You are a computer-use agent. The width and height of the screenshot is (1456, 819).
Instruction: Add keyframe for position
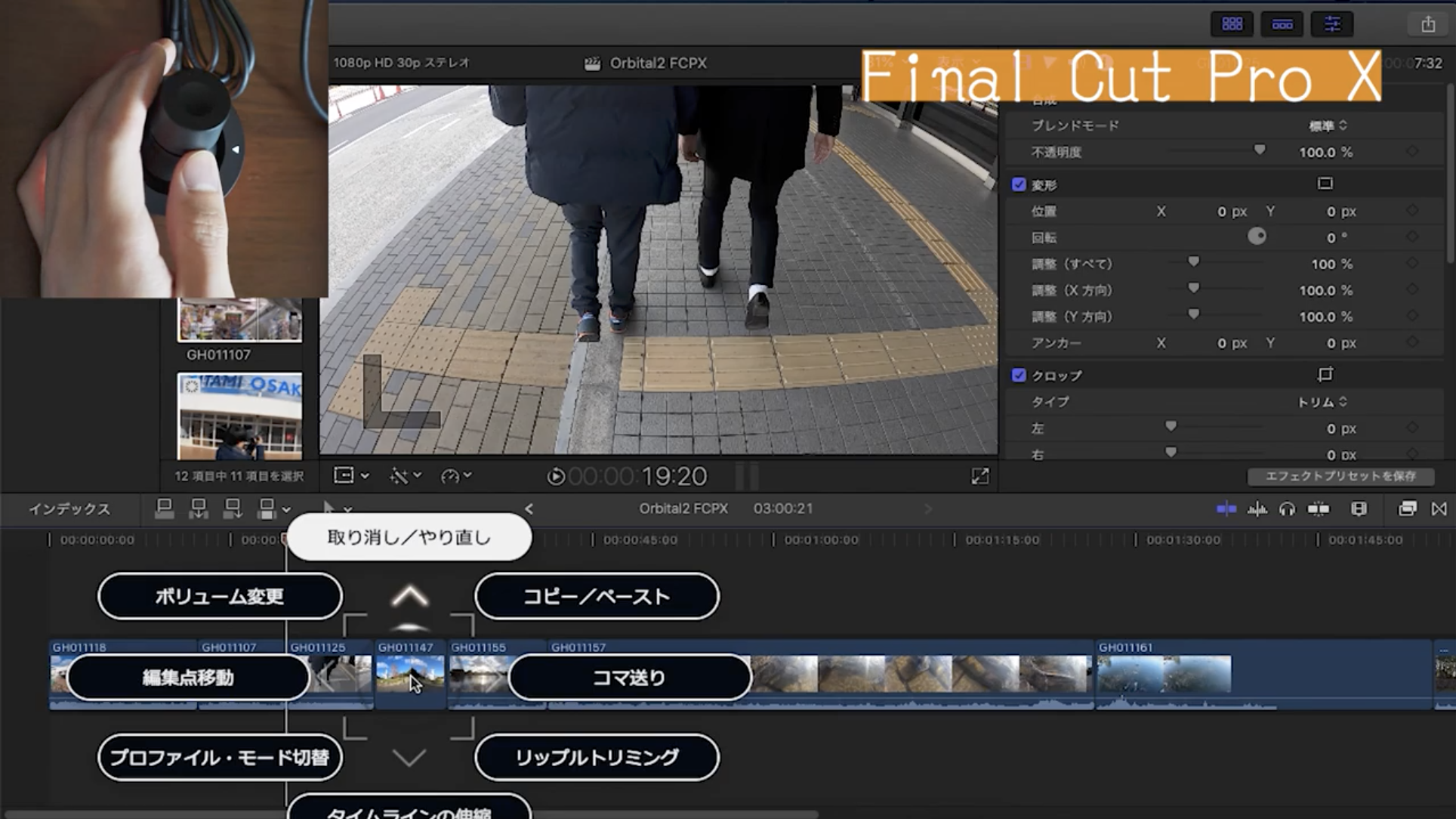1412,212
